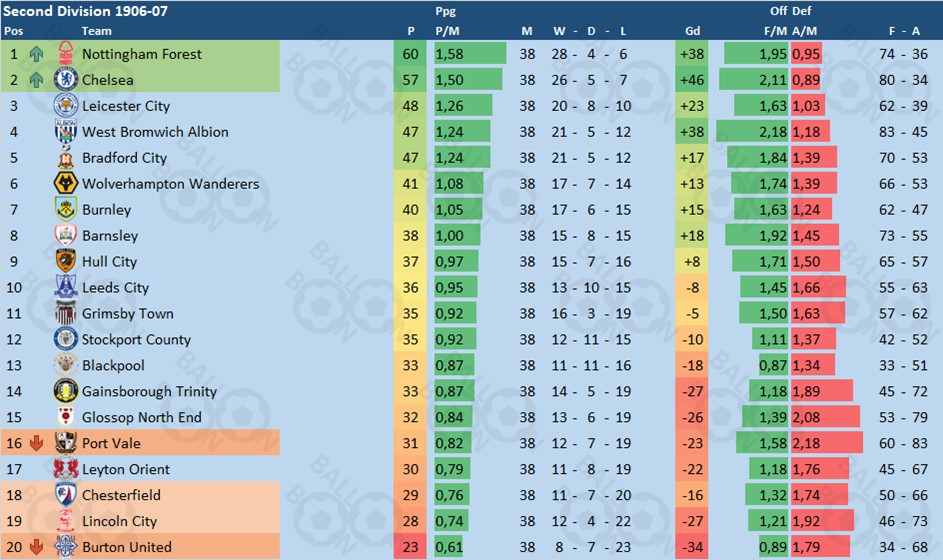Click the Chelsea club badge
Image resolution: width=943 pixels, height=560 pixels.
[x=66, y=79]
